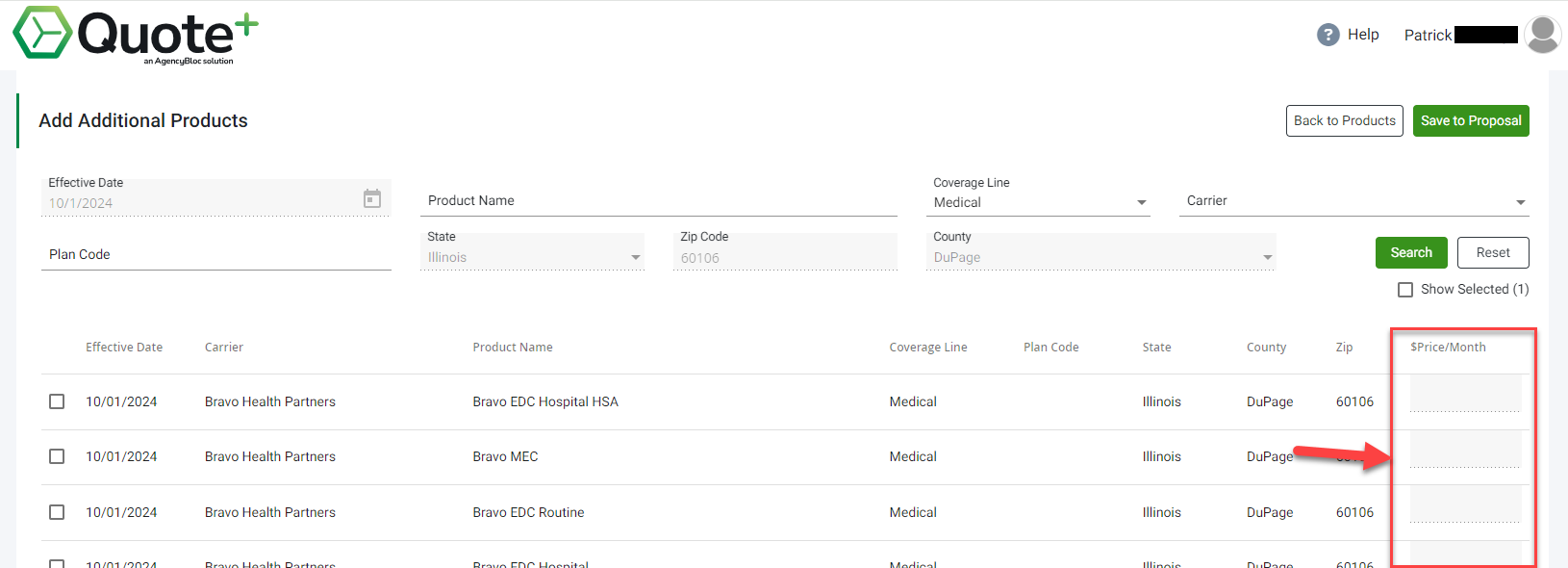Sort by Effective Date column header
Screen dimensions: 1568x568
pos(124,348)
